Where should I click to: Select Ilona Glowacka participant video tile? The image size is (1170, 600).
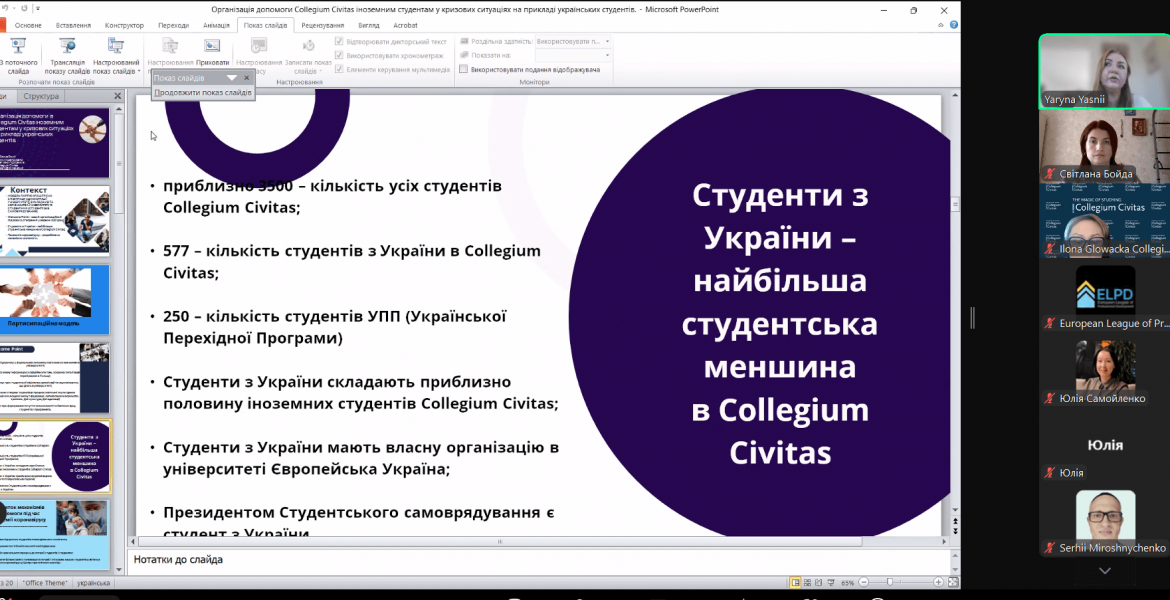[x=1104, y=222]
